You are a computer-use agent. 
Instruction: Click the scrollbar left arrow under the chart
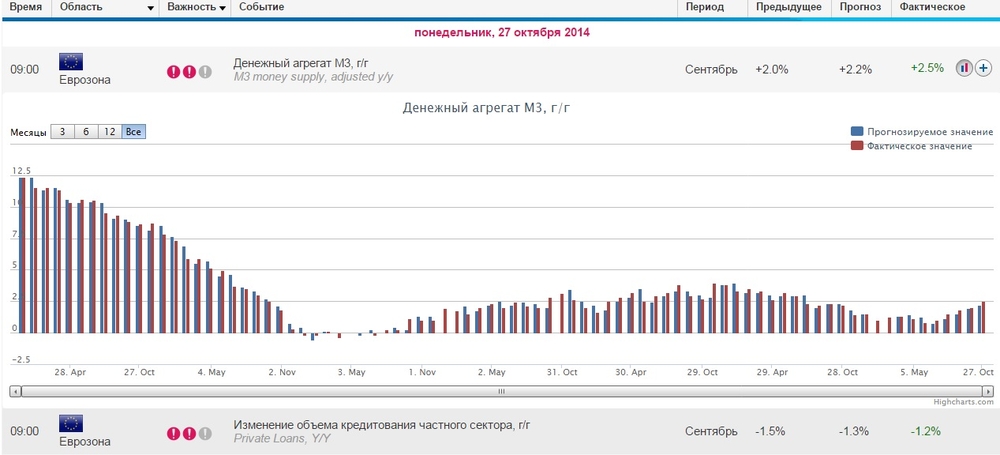(x=16, y=391)
